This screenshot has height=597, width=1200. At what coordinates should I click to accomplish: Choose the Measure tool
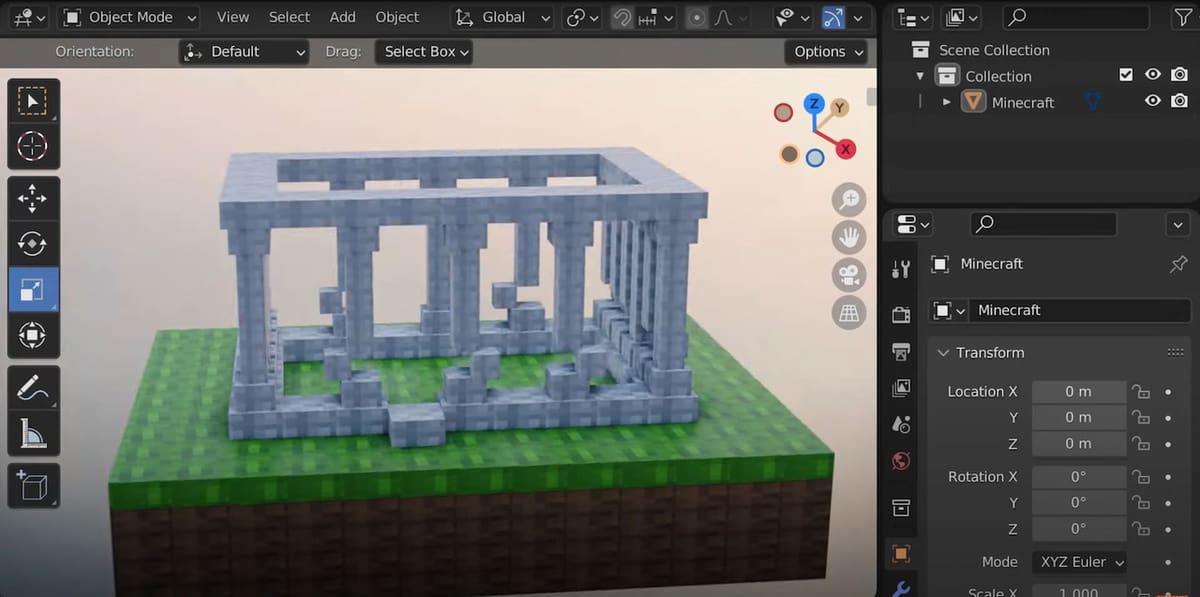(33, 434)
